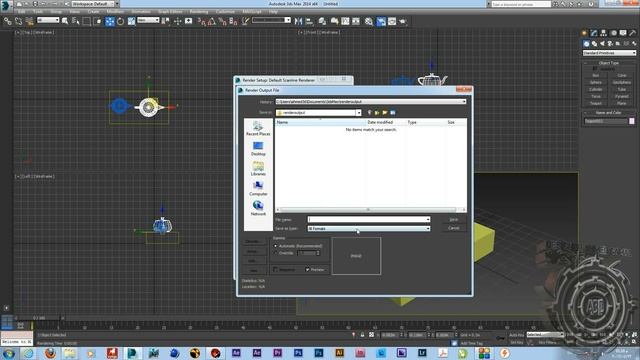Select the Shapes category icon

[x=594, y=44]
